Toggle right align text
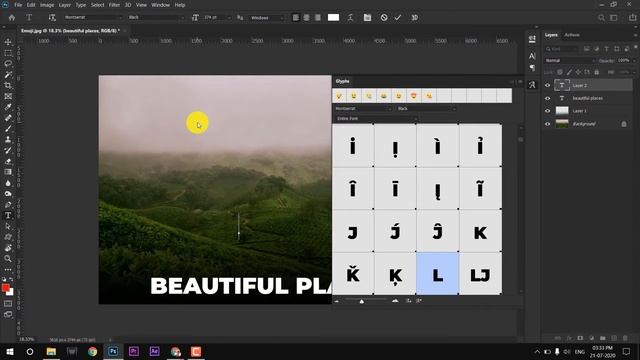Screen dimensions: 640x360 pyautogui.click(x=318, y=18)
